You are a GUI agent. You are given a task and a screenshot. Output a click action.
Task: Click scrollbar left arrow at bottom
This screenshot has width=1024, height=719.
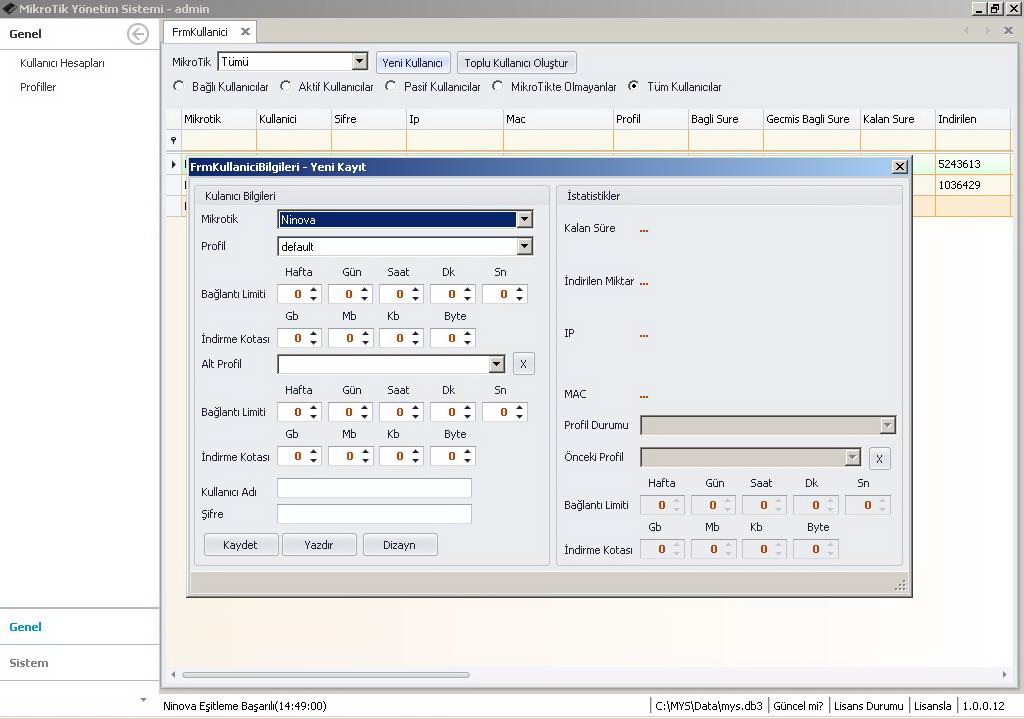(173, 675)
